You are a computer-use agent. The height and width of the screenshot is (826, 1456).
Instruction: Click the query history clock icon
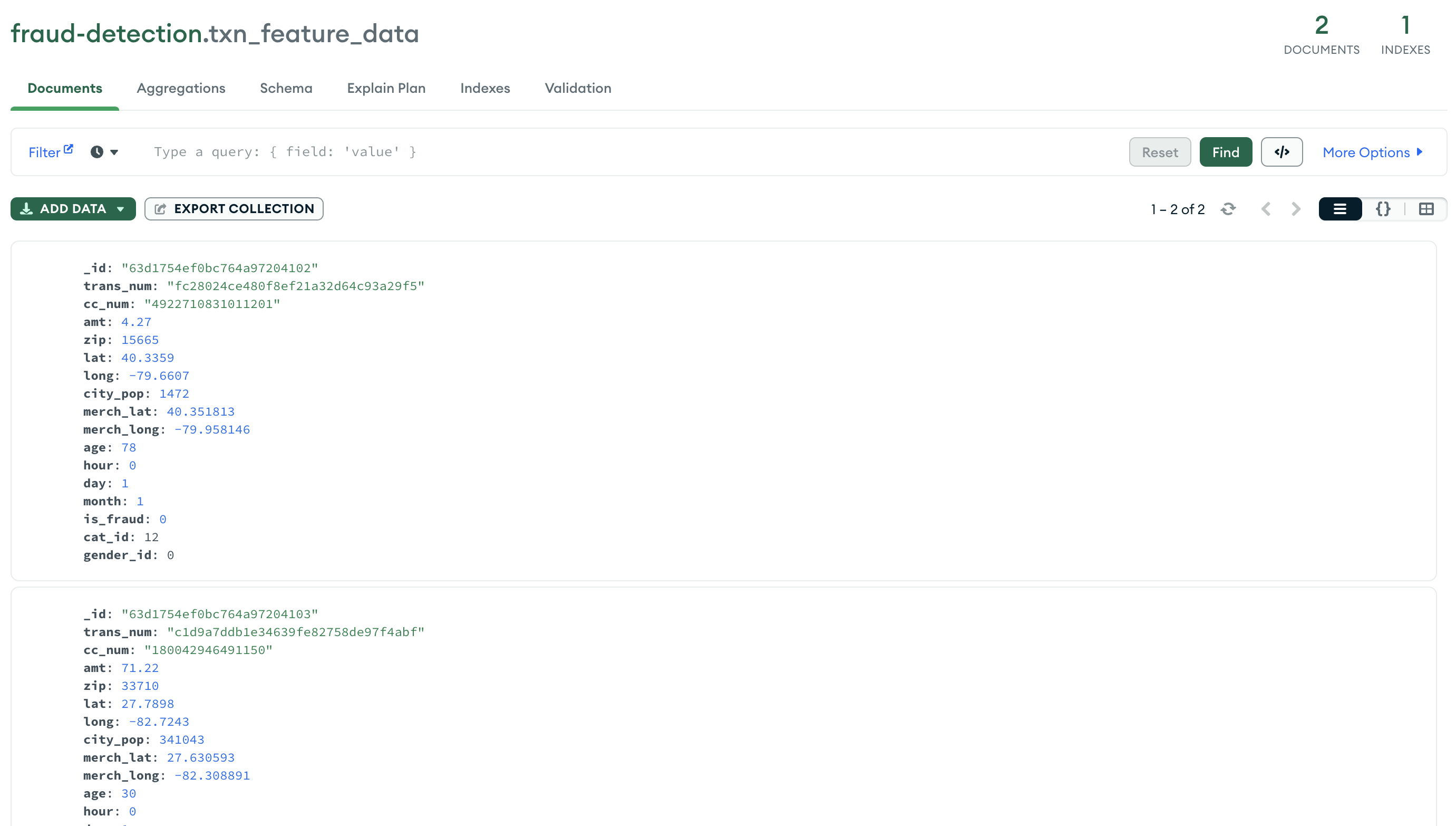[97, 152]
